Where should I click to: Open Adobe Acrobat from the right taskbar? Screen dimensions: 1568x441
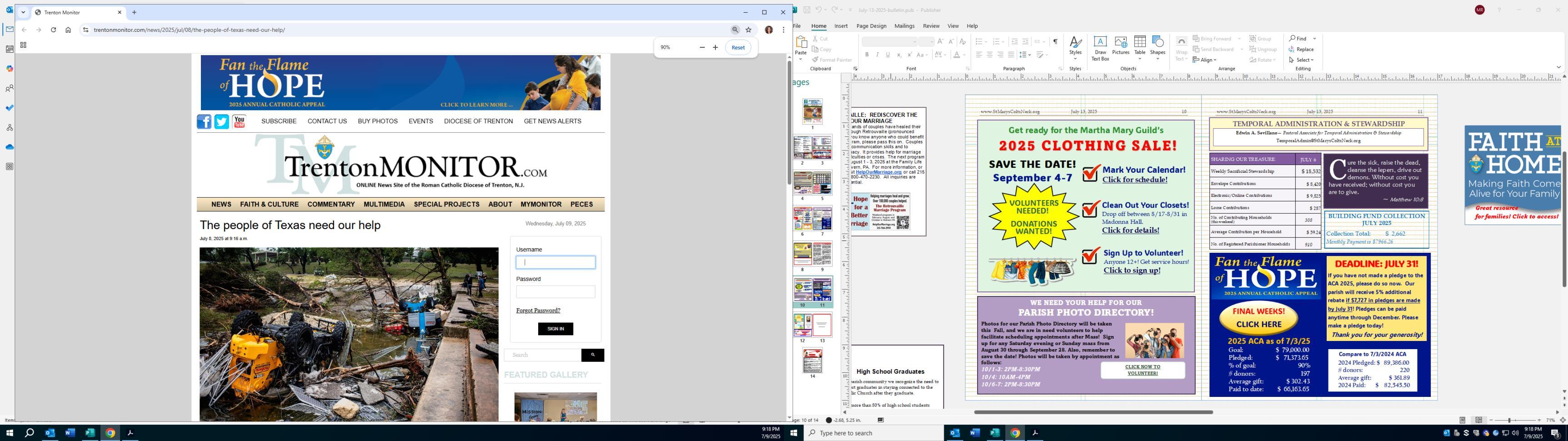pos(1035,433)
